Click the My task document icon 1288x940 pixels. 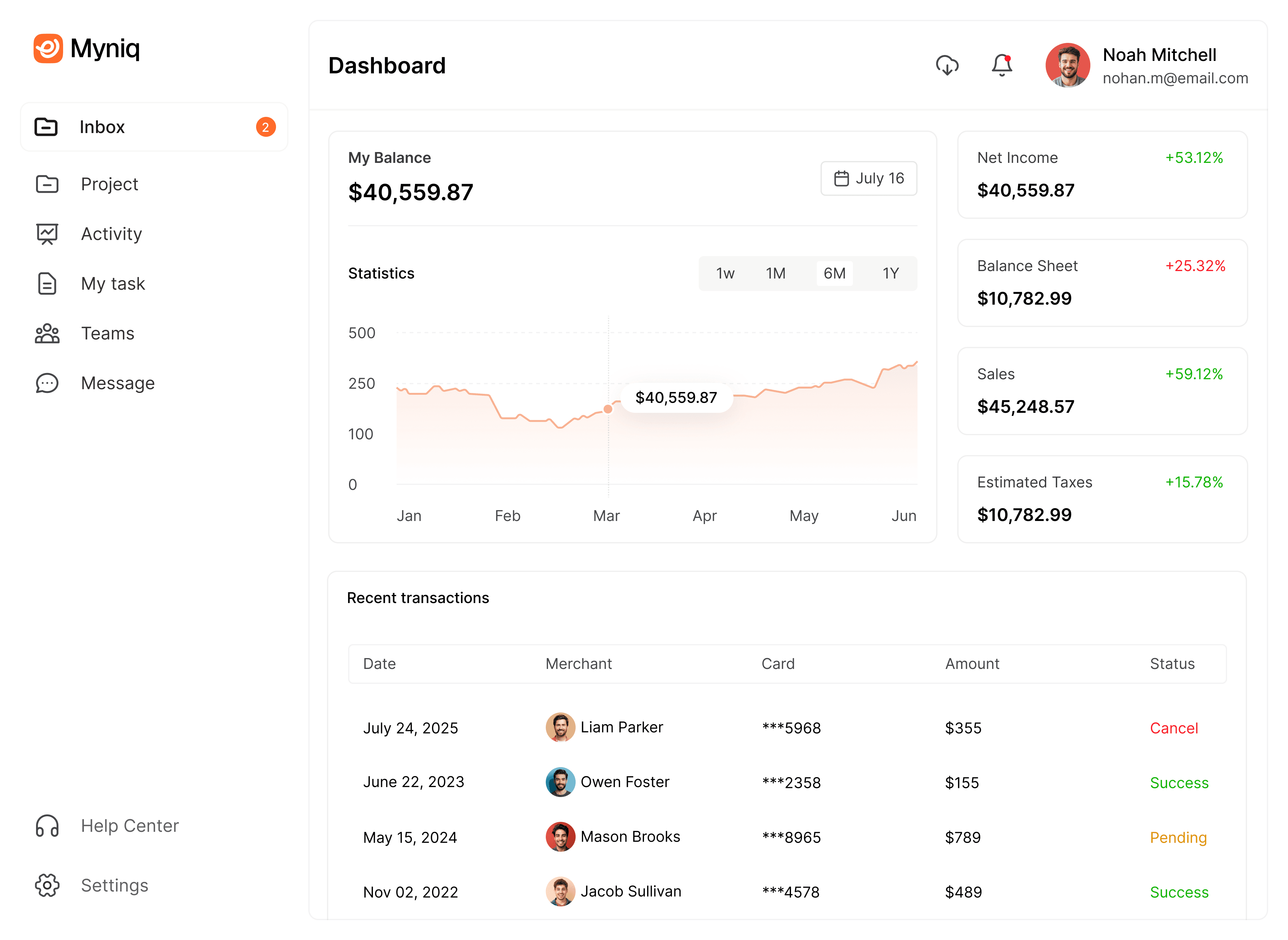[47, 283]
